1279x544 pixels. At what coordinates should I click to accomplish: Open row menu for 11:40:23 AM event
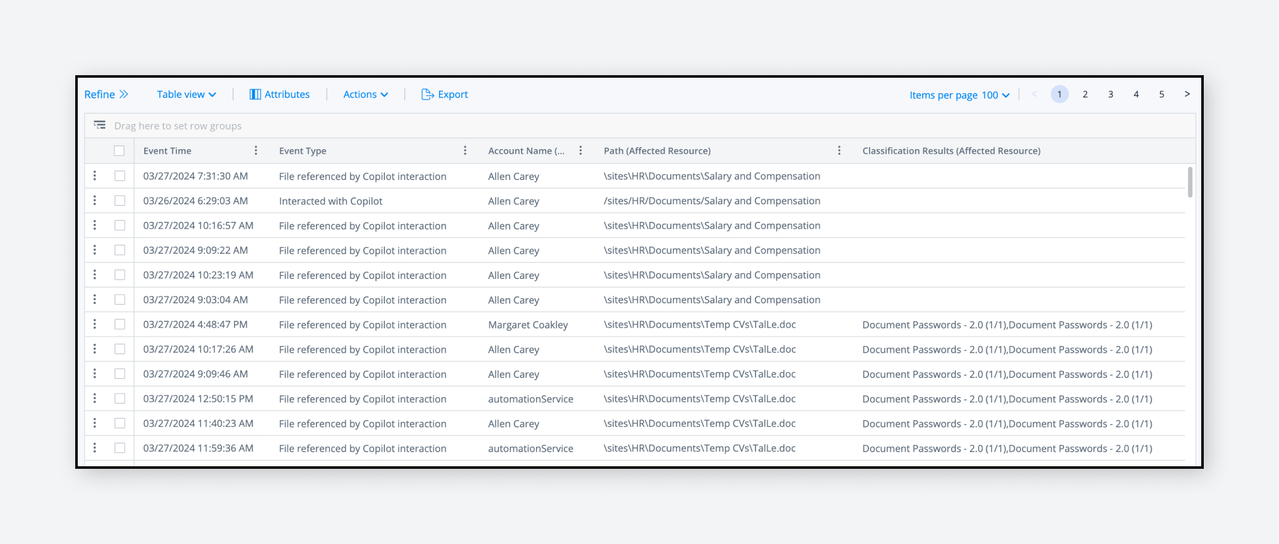[x=95, y=423]
